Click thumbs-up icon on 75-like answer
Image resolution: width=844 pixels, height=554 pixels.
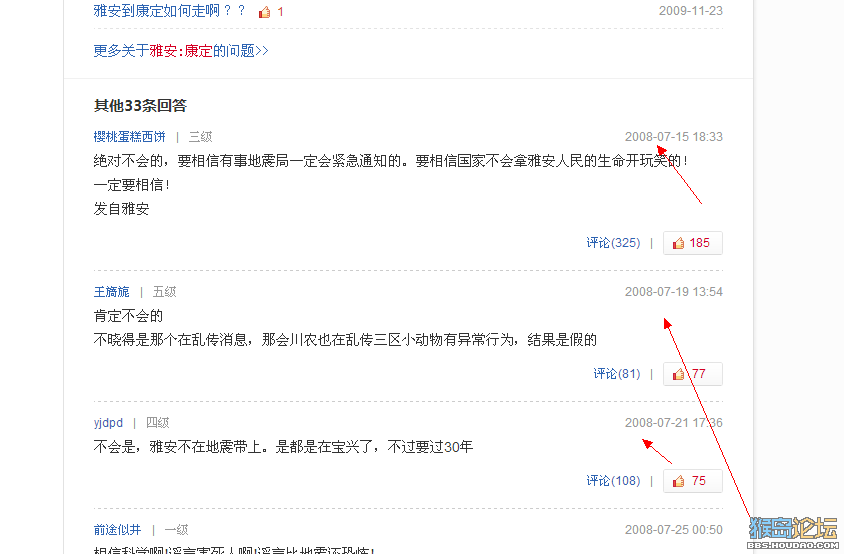tap(678, 481)
